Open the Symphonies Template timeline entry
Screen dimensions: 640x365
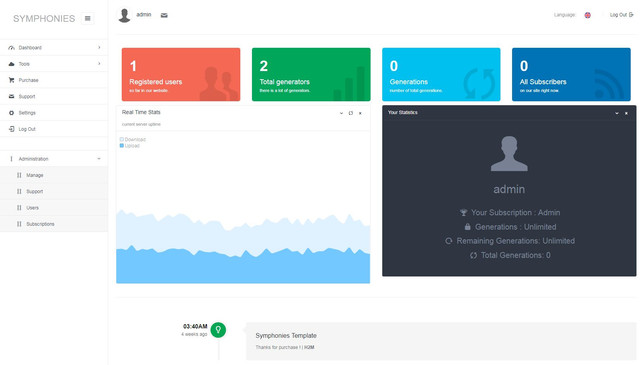pos(441,341)
